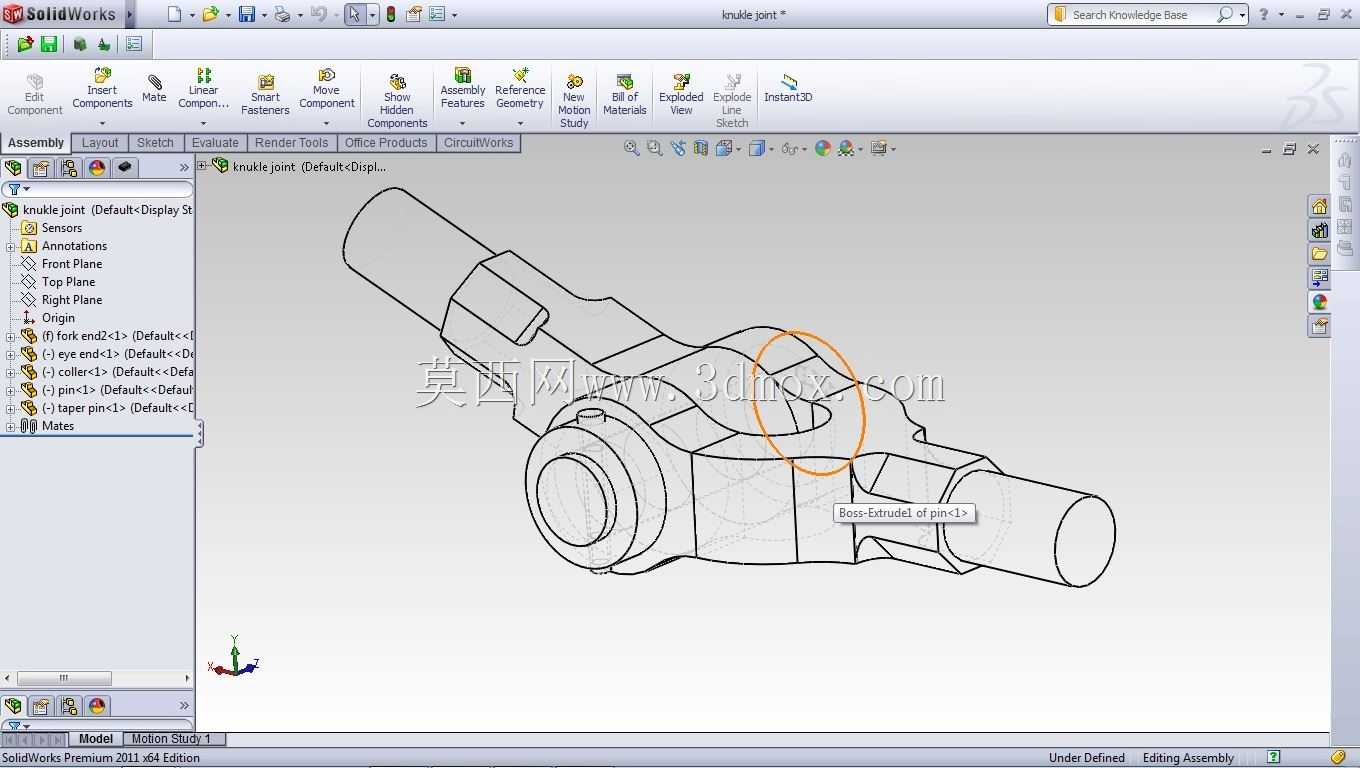
Task: Click Show Hidden Components
Action: pos(397,101)
